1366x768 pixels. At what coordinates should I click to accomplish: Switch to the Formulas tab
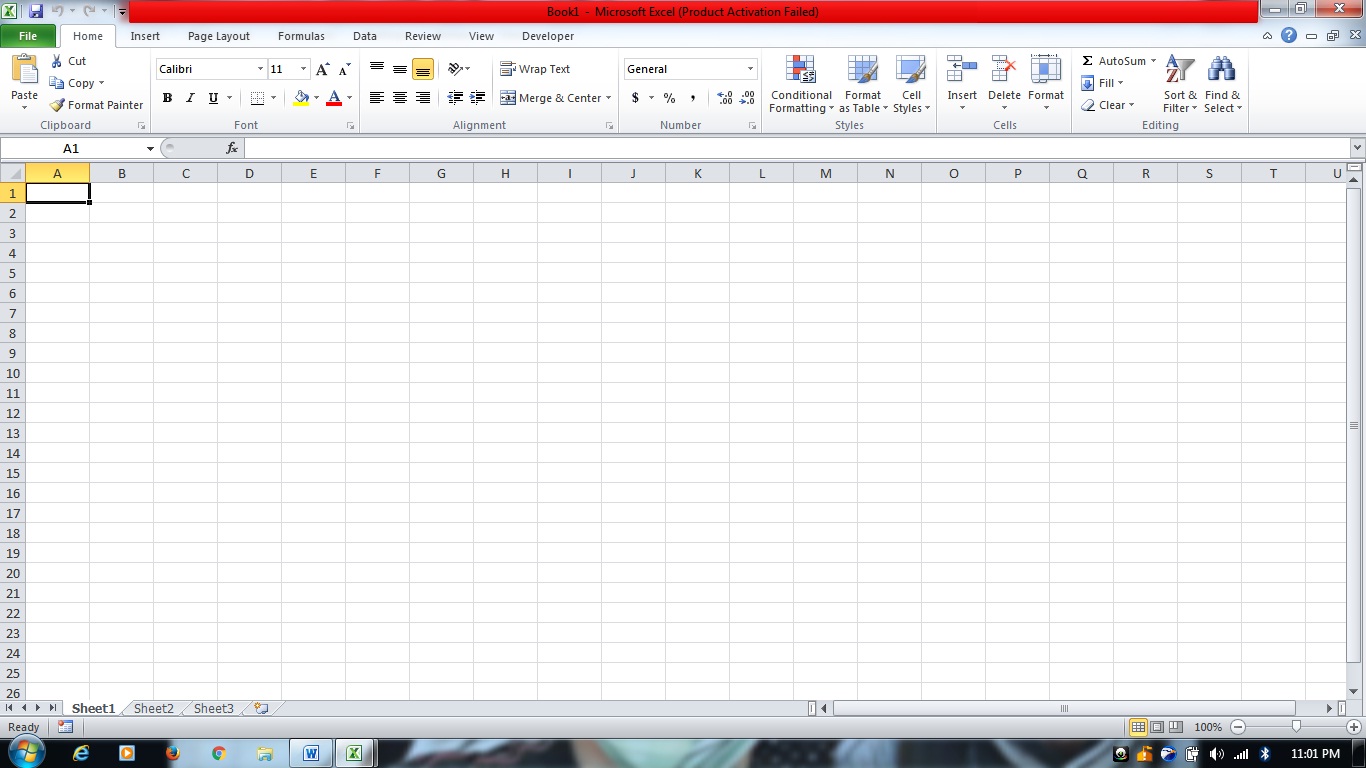(301, 36)
